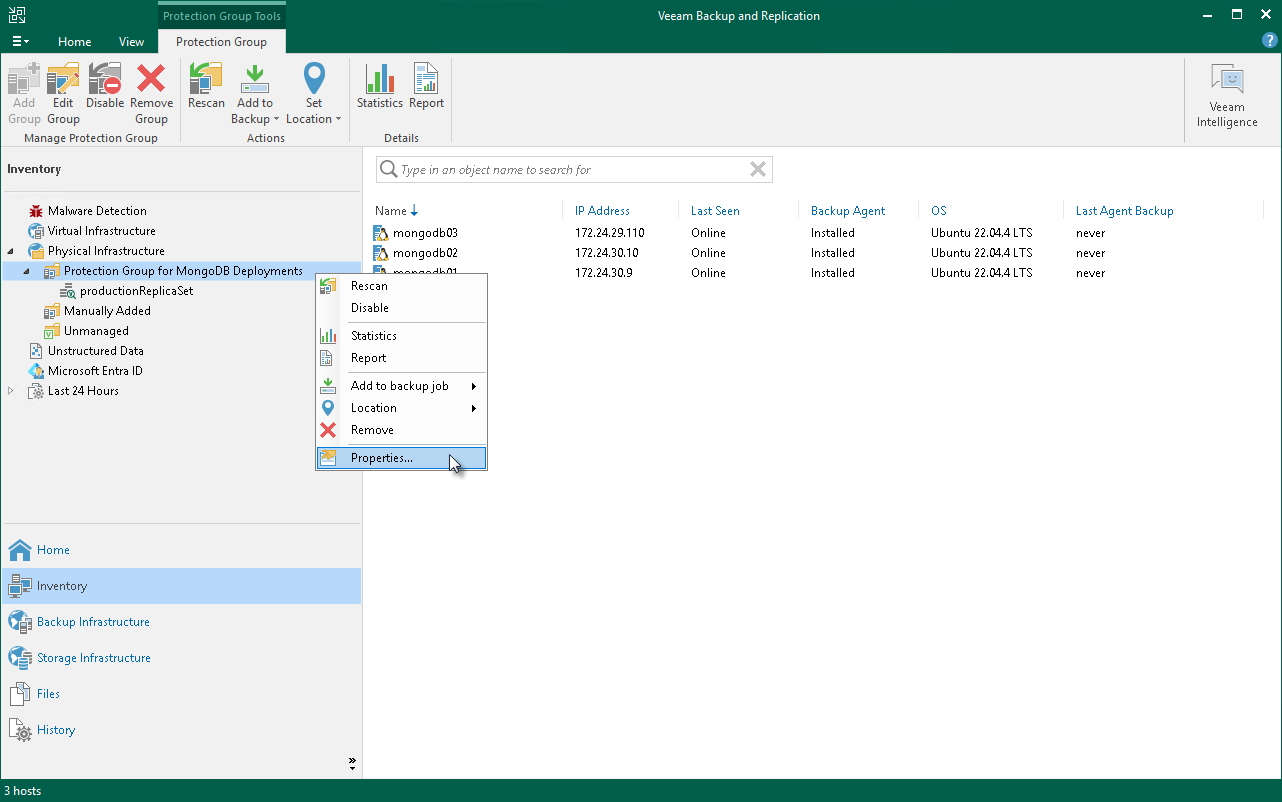Switch to the Home ribbon tab
Image resolution: width=1282 pixels, height=802 pixels.
click(x=75, y=42)
